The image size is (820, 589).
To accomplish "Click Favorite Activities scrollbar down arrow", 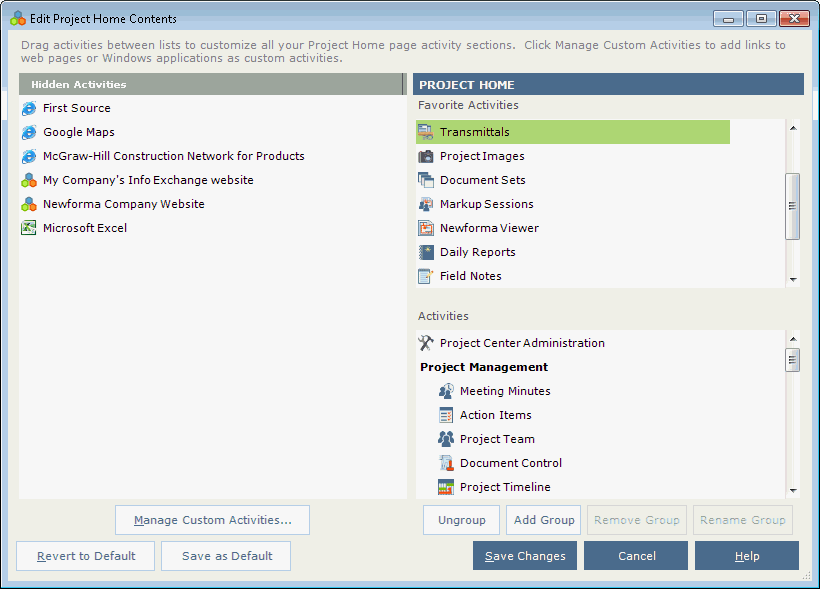I will pos(793,279).
